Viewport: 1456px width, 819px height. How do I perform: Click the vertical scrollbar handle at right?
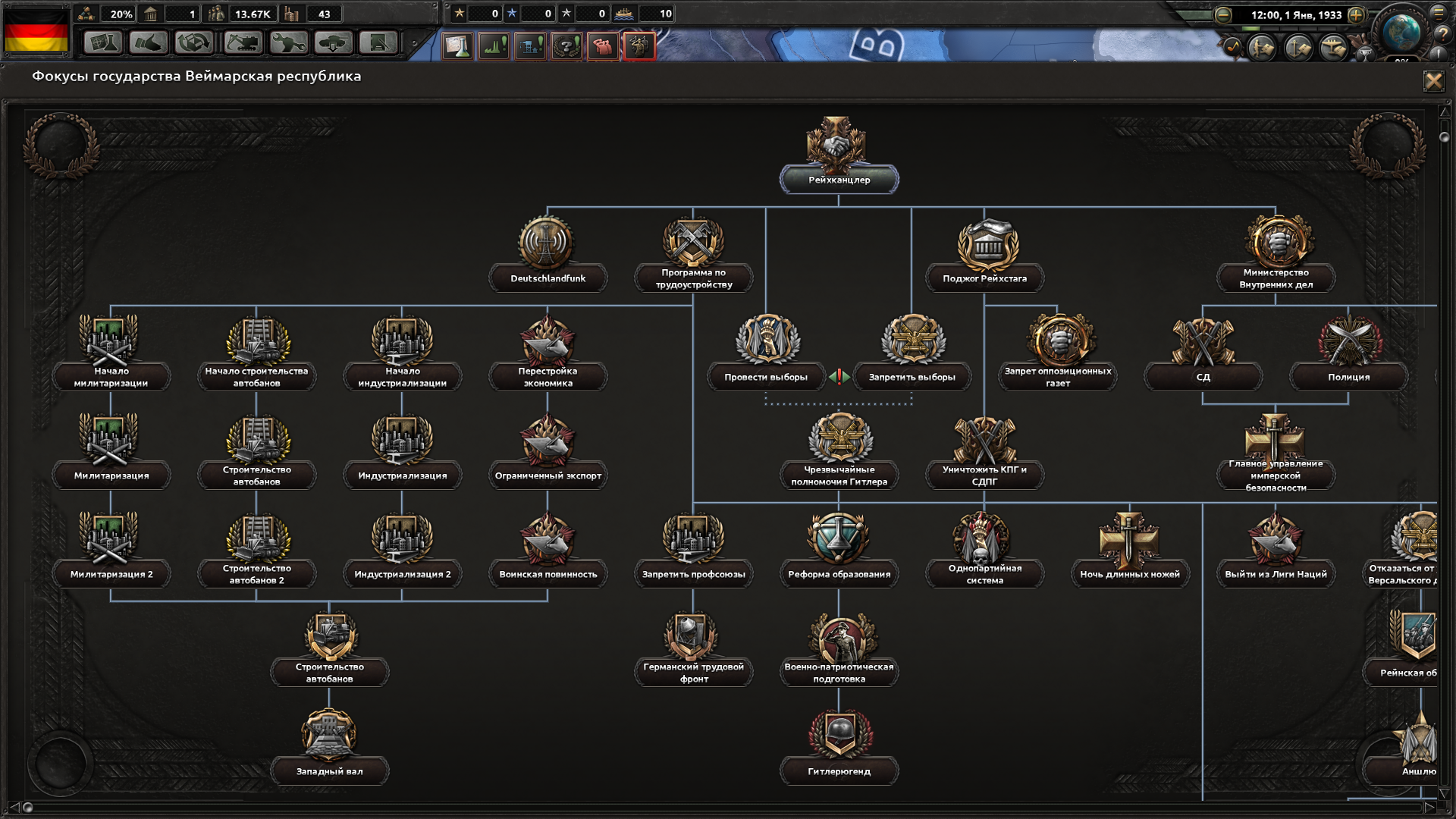(x=1444, y=137)
